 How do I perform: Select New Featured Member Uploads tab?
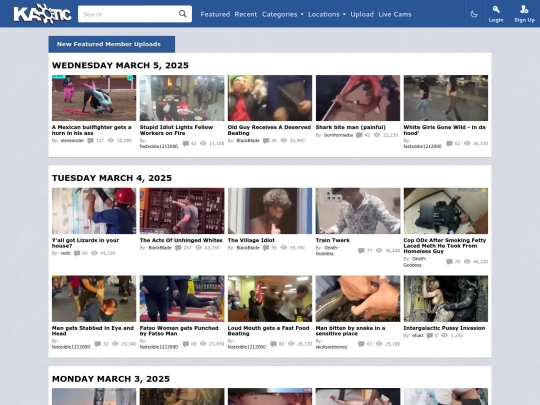click(x=112, y=44)
